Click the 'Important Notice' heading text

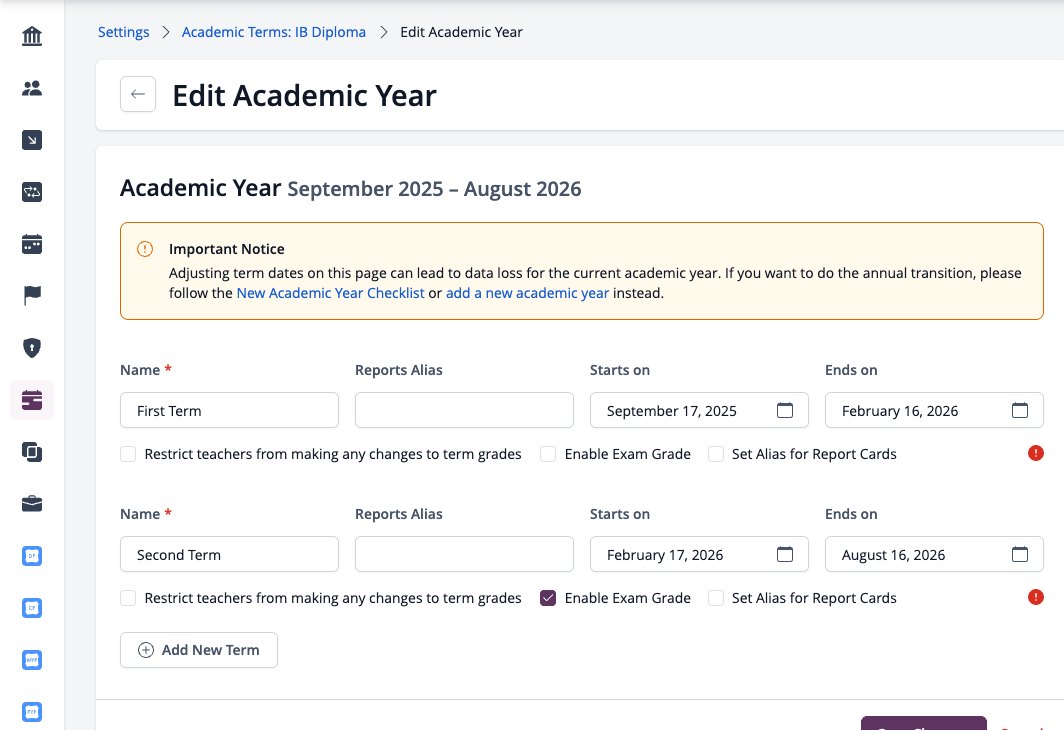click(227, 249)
